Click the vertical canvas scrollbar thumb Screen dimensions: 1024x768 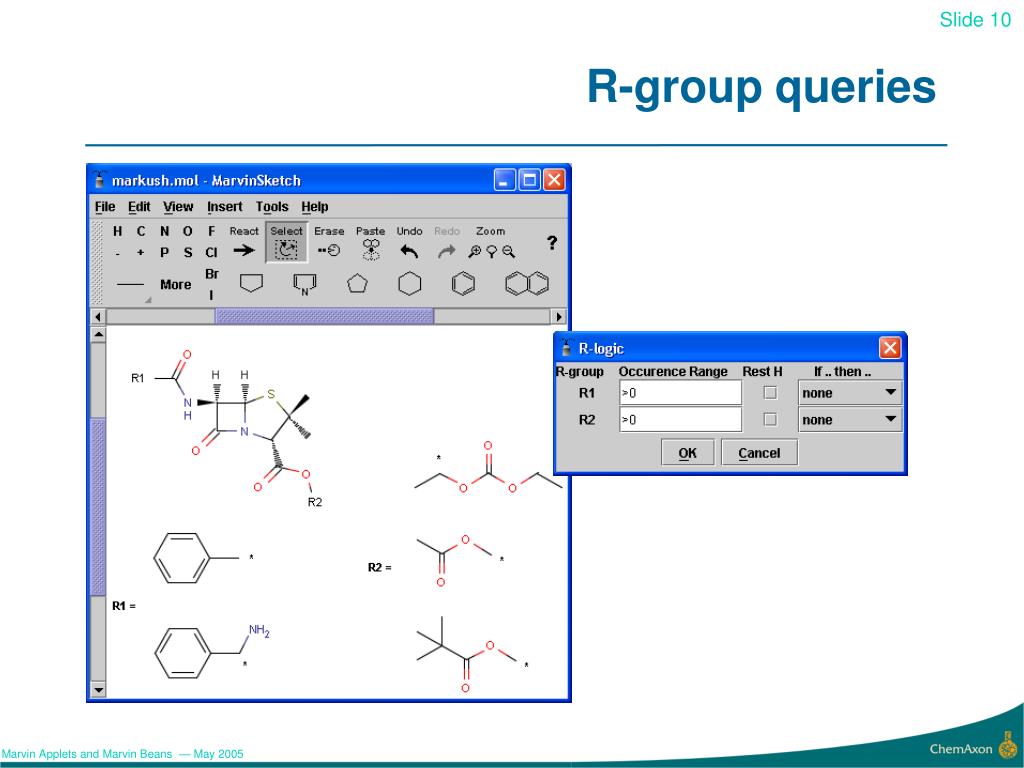(98, 507)
